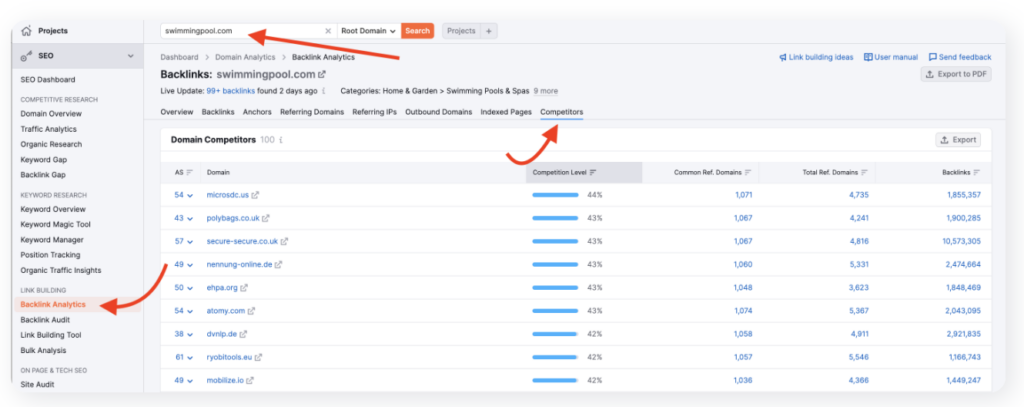This screenshot has width=1024, height=407.
Task: Switch to the Anchors tab
Action: pyautogui.click(x=257, y=112)
